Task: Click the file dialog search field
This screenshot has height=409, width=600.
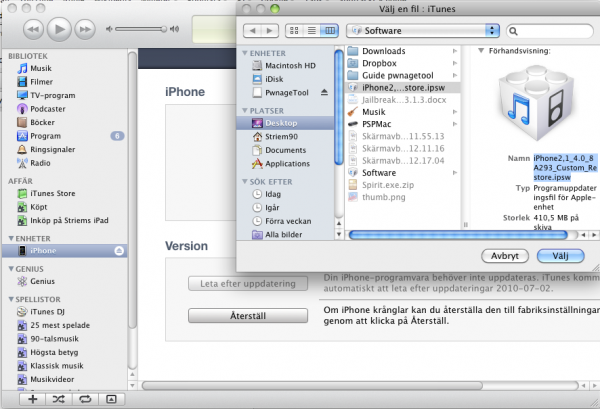Action: (x=550, y=31)
